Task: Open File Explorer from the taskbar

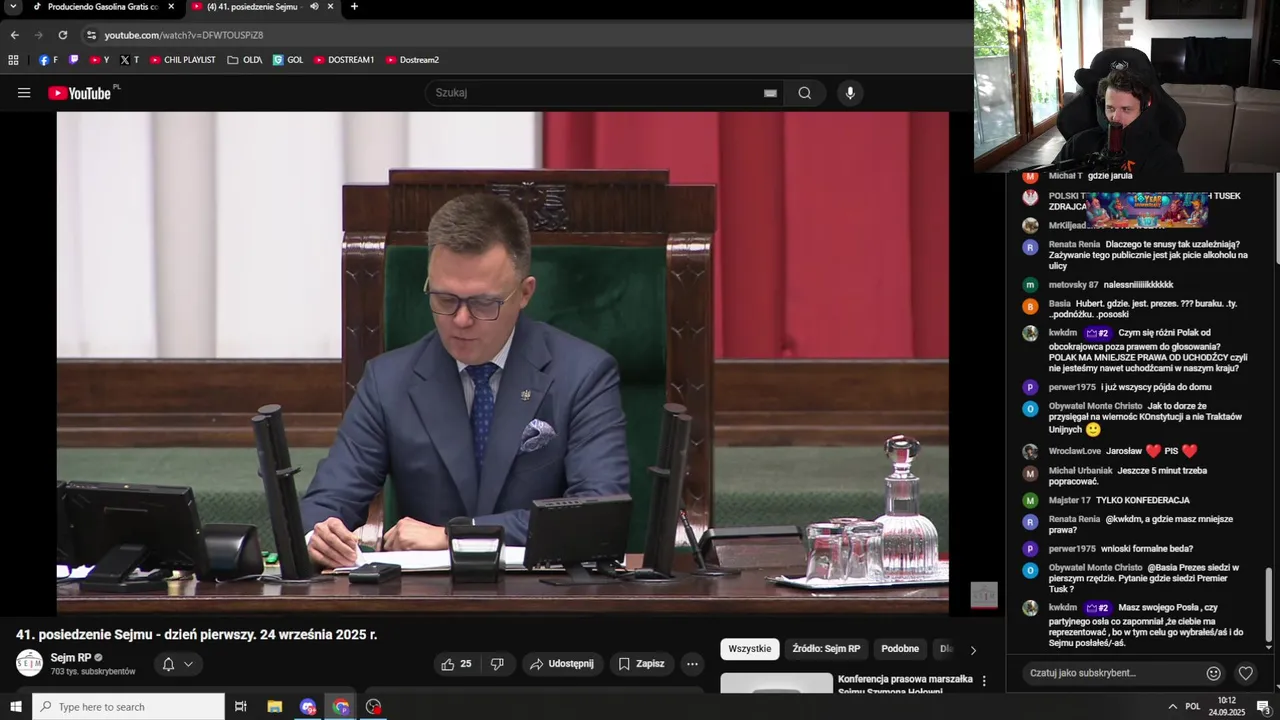Action: pos(275,707)
